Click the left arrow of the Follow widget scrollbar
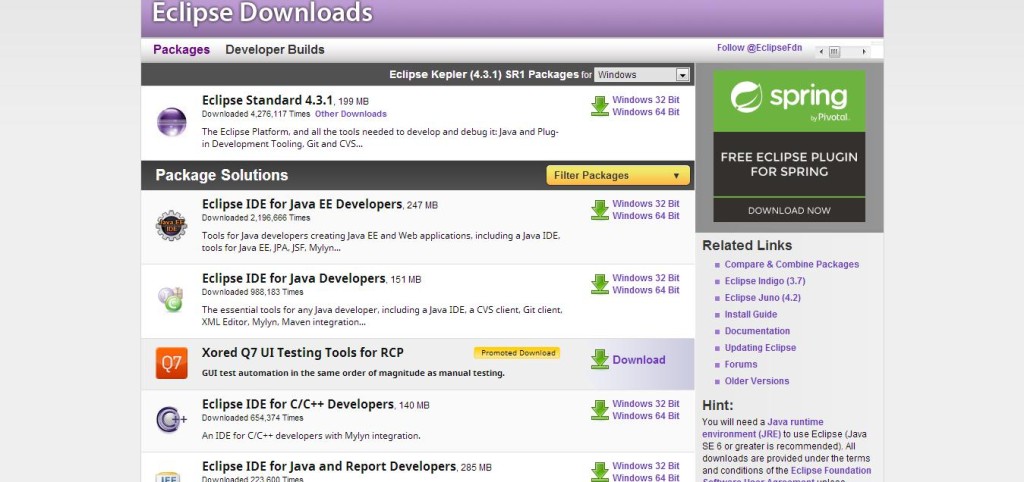1024x482 pixels. [x=821, y=52]
